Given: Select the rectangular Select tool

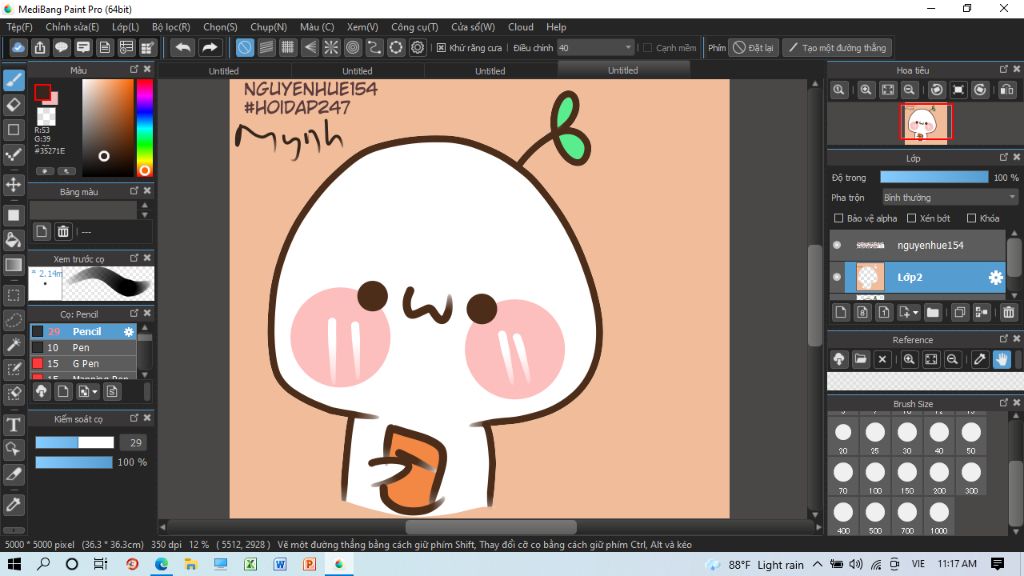Looking at the screenshot, I should pyautogui.click(x=14, y=295).
